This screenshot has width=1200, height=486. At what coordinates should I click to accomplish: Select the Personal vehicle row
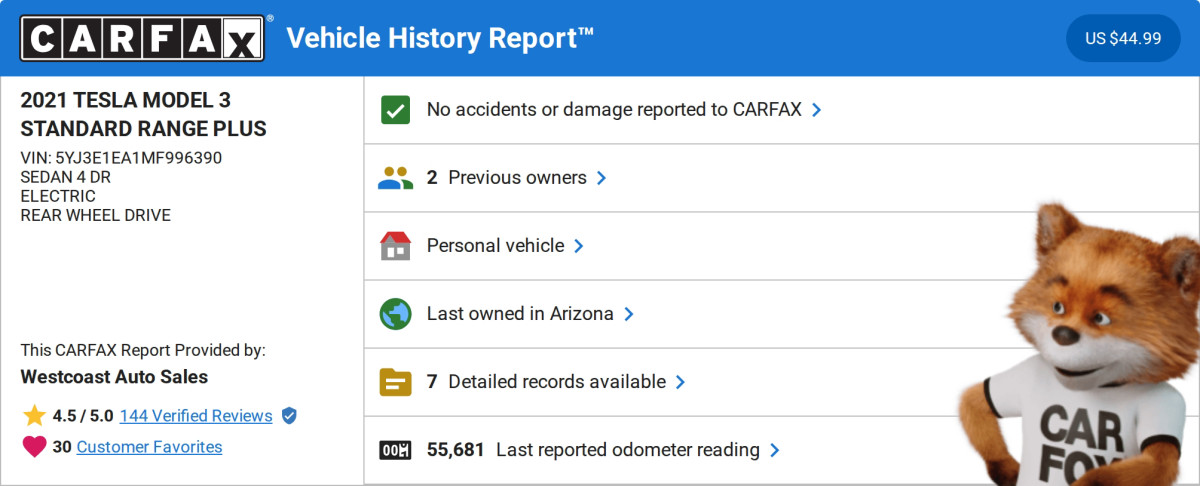495,246
